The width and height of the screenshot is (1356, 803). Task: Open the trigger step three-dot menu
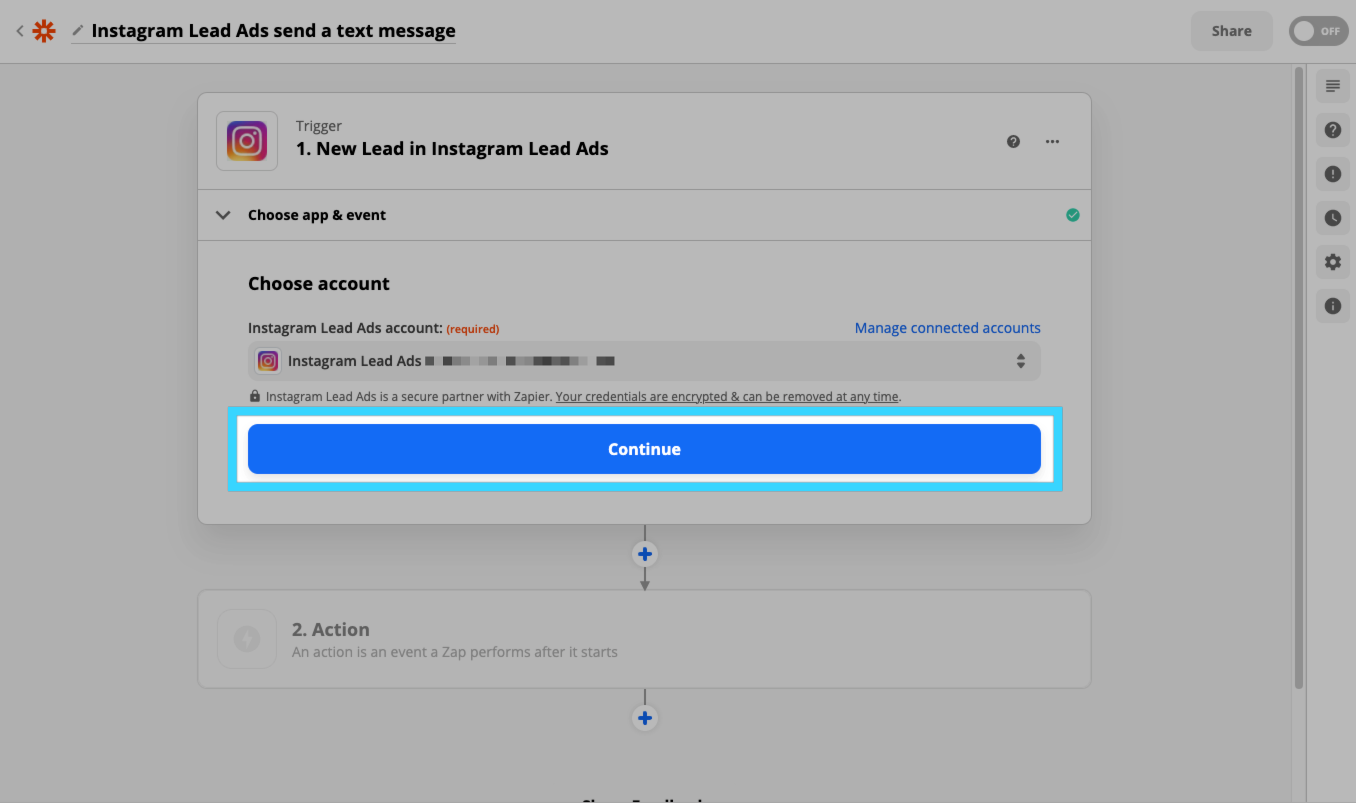click(x=1052, y=141)
